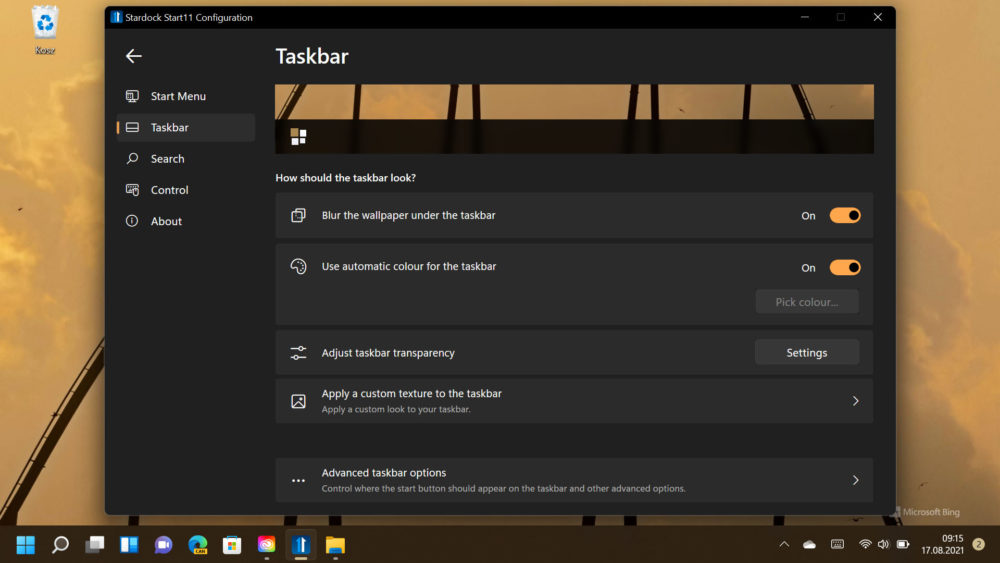Viewport: 1000px width, 563px height.
Task: Open the notification count badge
Action: coord(978,545)
